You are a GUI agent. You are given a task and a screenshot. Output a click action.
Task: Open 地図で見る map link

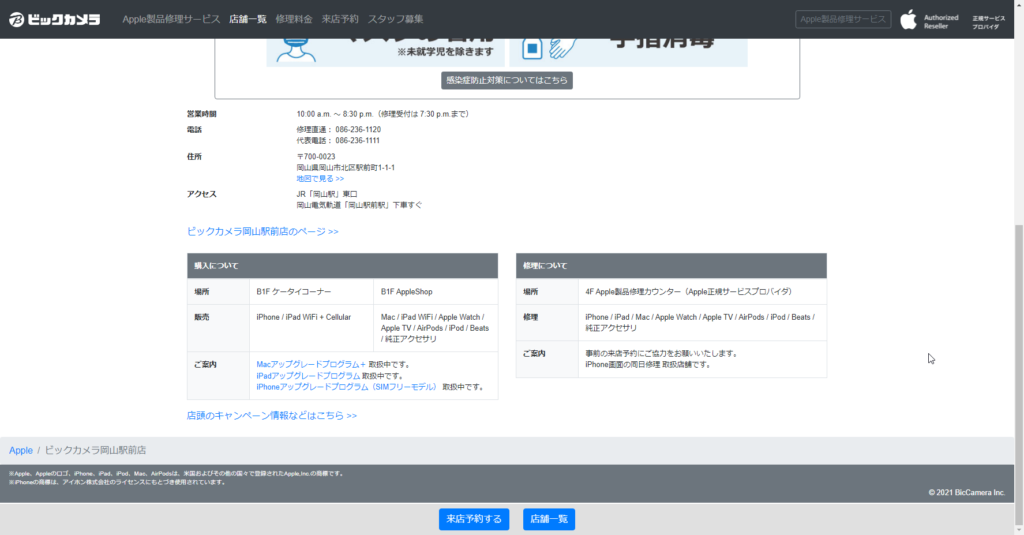coord(320,178)
